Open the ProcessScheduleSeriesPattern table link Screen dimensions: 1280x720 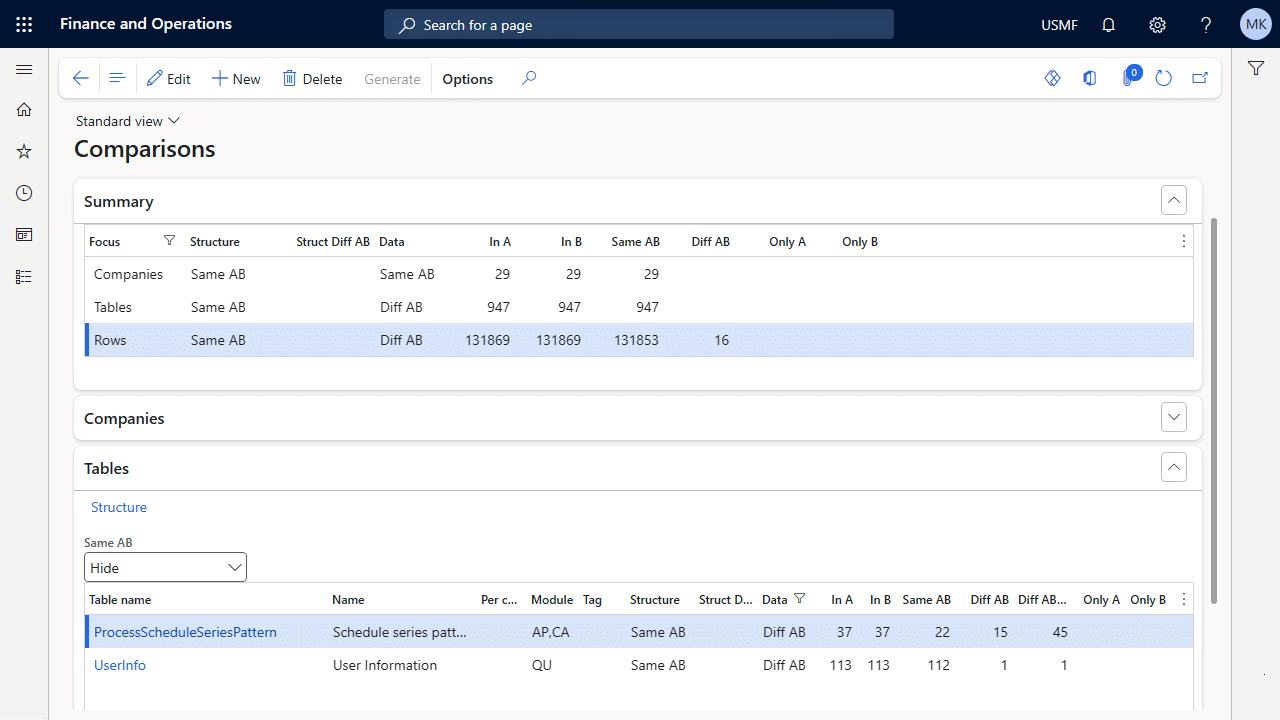click(x=185, y=632)
